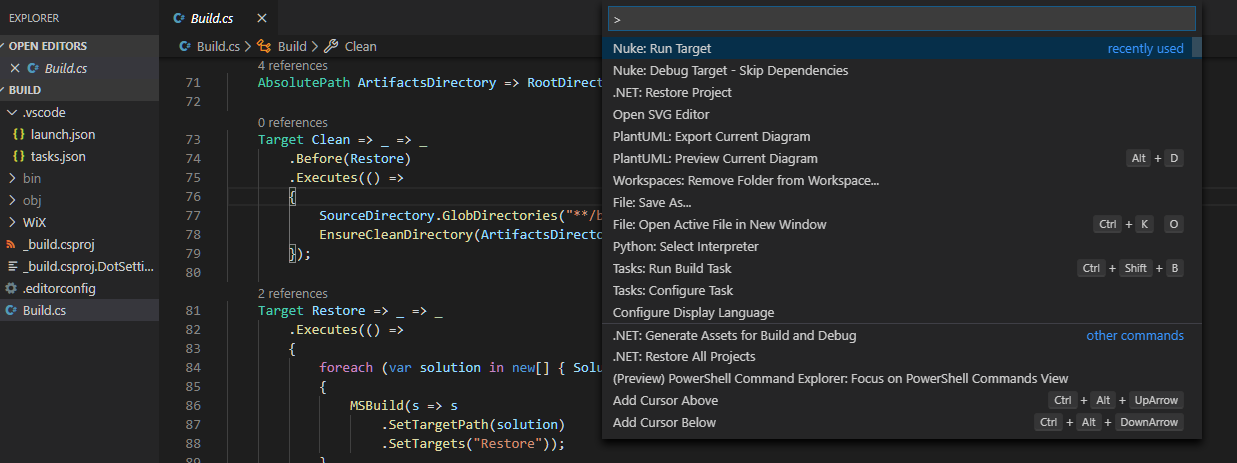Click the gear icon of .editorconfig
Viewport: 1237px width, 463px height.
coord(10,288)
